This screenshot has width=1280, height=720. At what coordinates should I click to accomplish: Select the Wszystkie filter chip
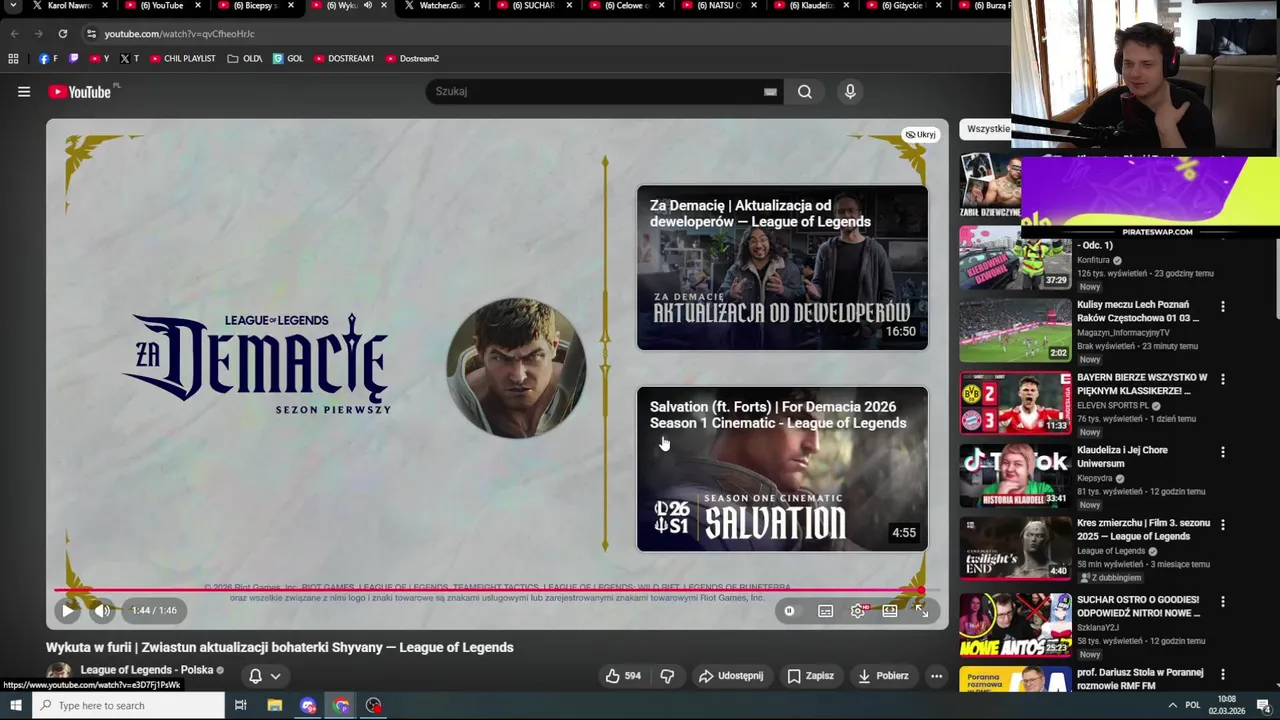coord(988,129)
